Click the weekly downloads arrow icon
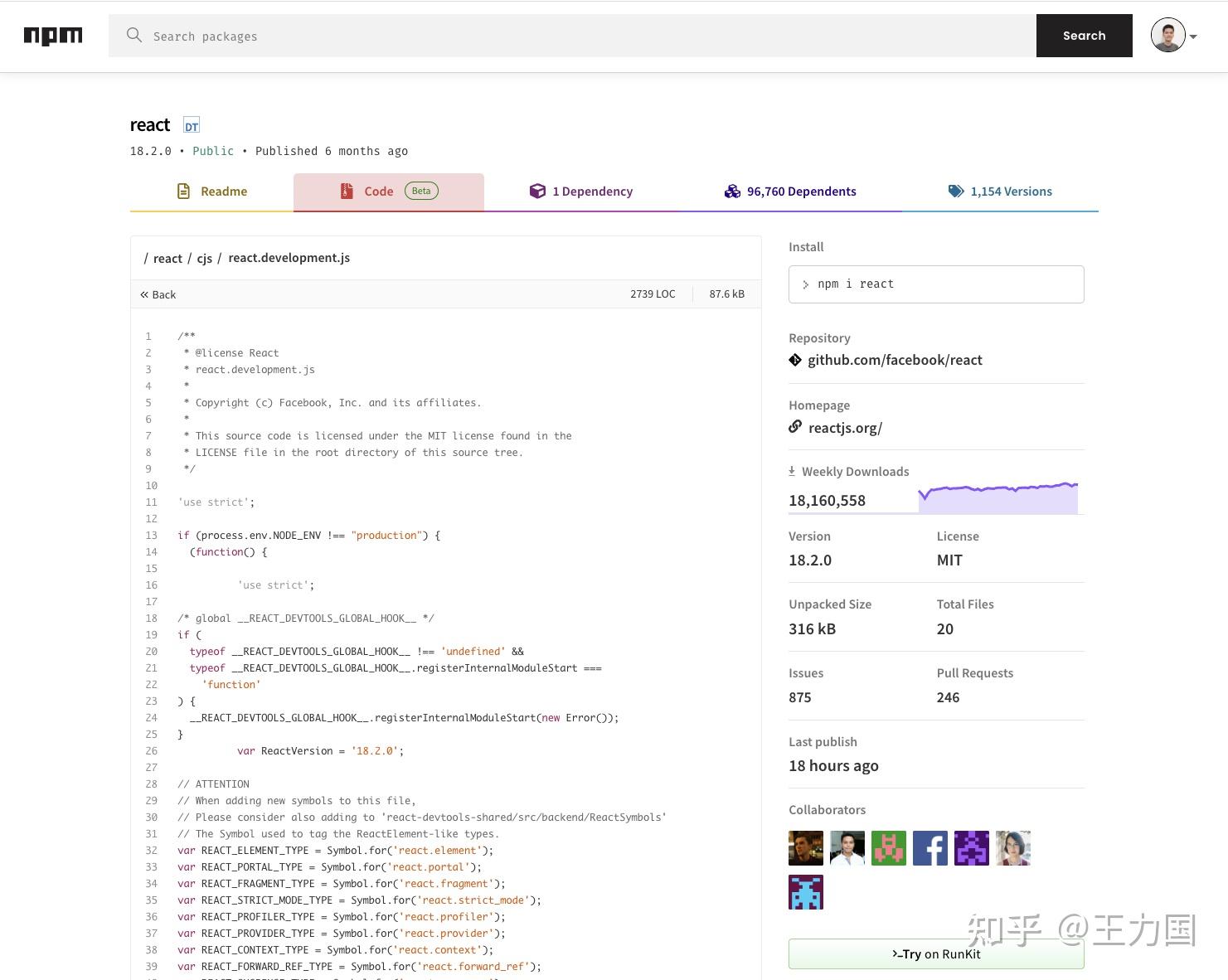Screen dimensions: 1228x980 pyautogui.click(x=792, y=471)
